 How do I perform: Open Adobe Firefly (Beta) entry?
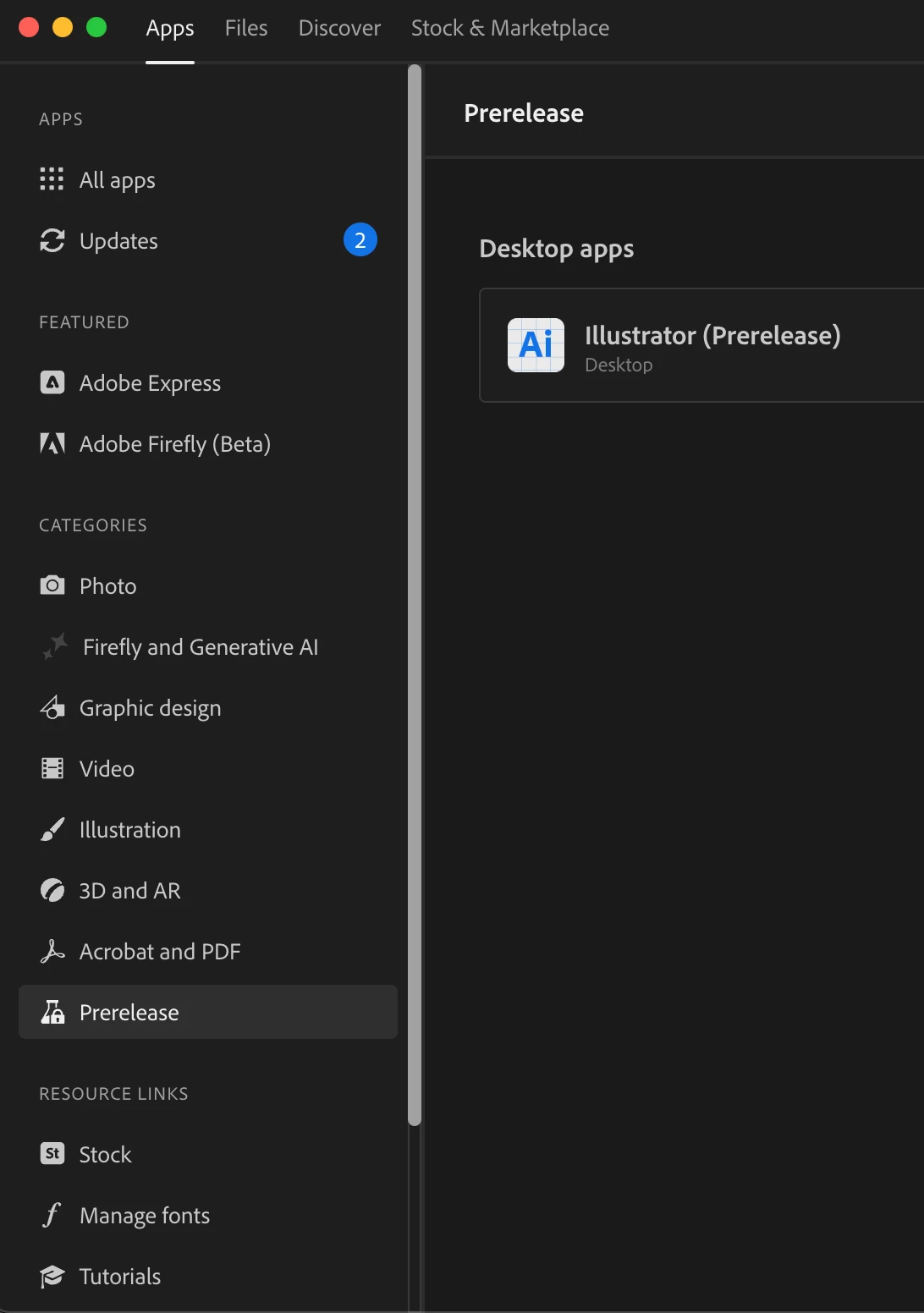click(x=208, y=444)
